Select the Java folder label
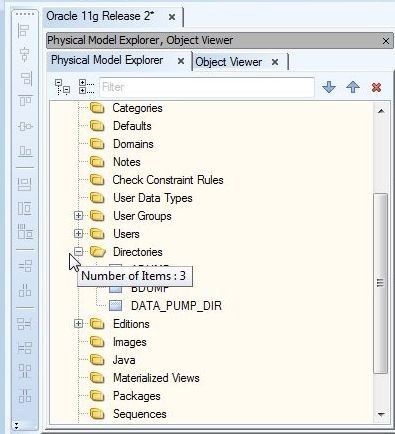 (x=124, y=360)
